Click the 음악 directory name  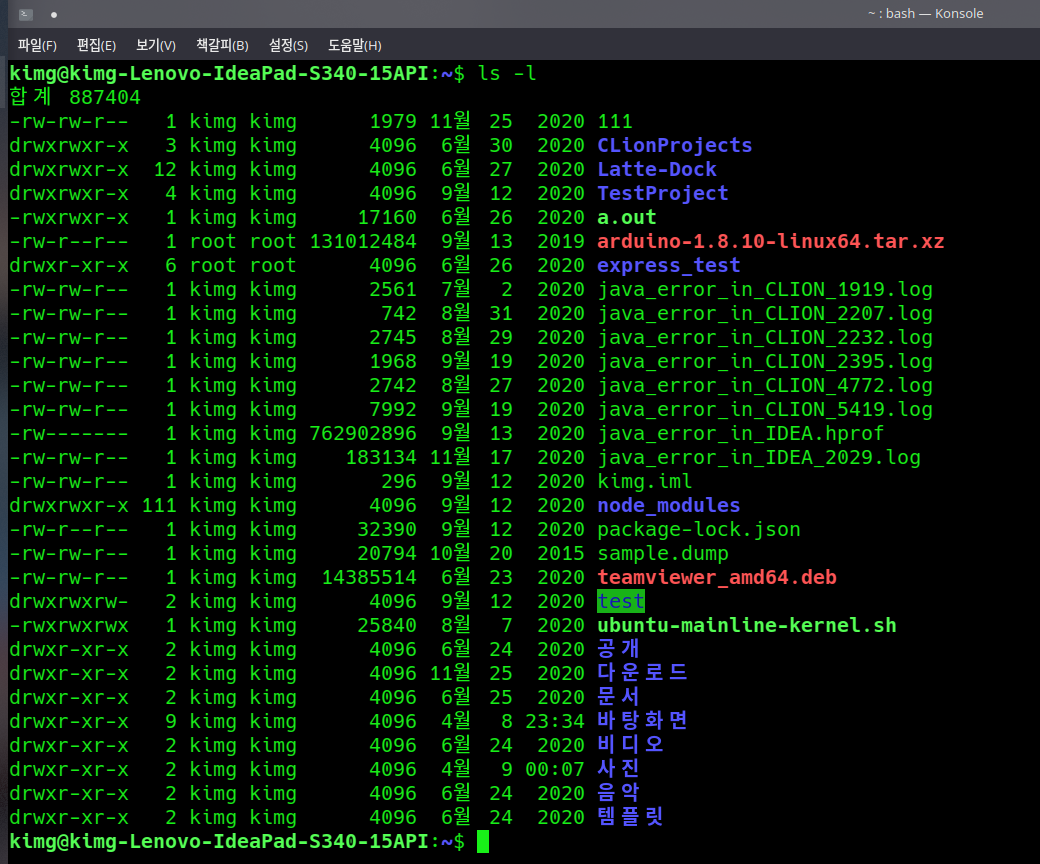point(618,792)
